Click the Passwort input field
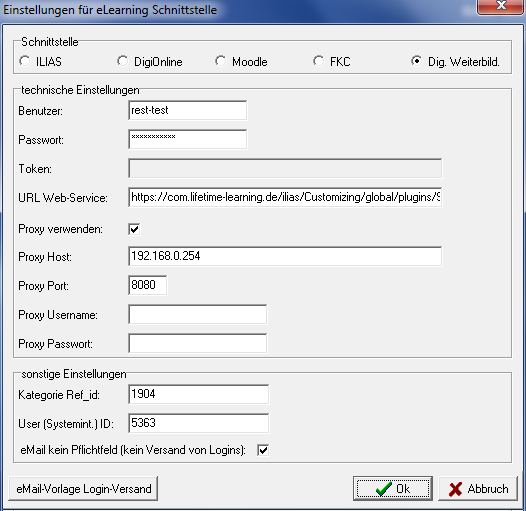This screenshot has width=526, height=511. (x=188, y=139)
